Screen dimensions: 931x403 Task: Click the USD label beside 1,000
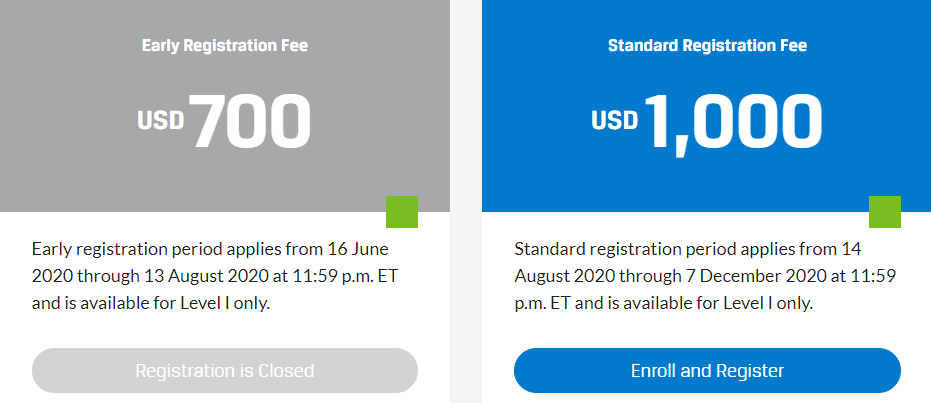[614, 121]
